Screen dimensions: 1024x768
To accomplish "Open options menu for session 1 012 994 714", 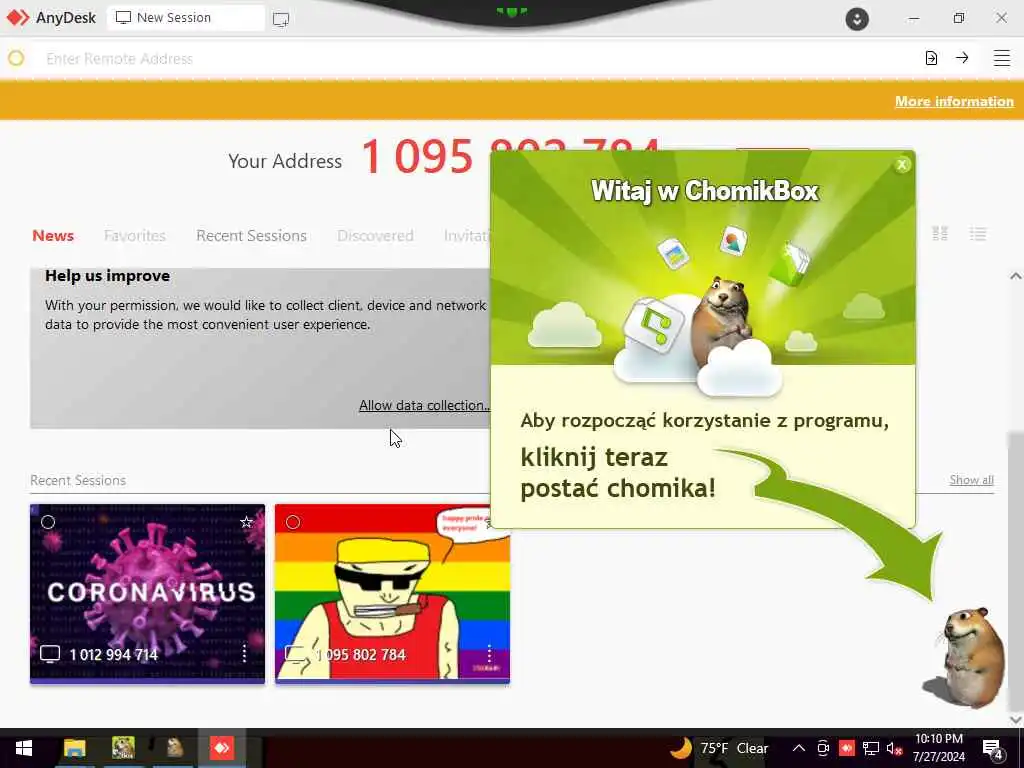I will tap(244, 653).
